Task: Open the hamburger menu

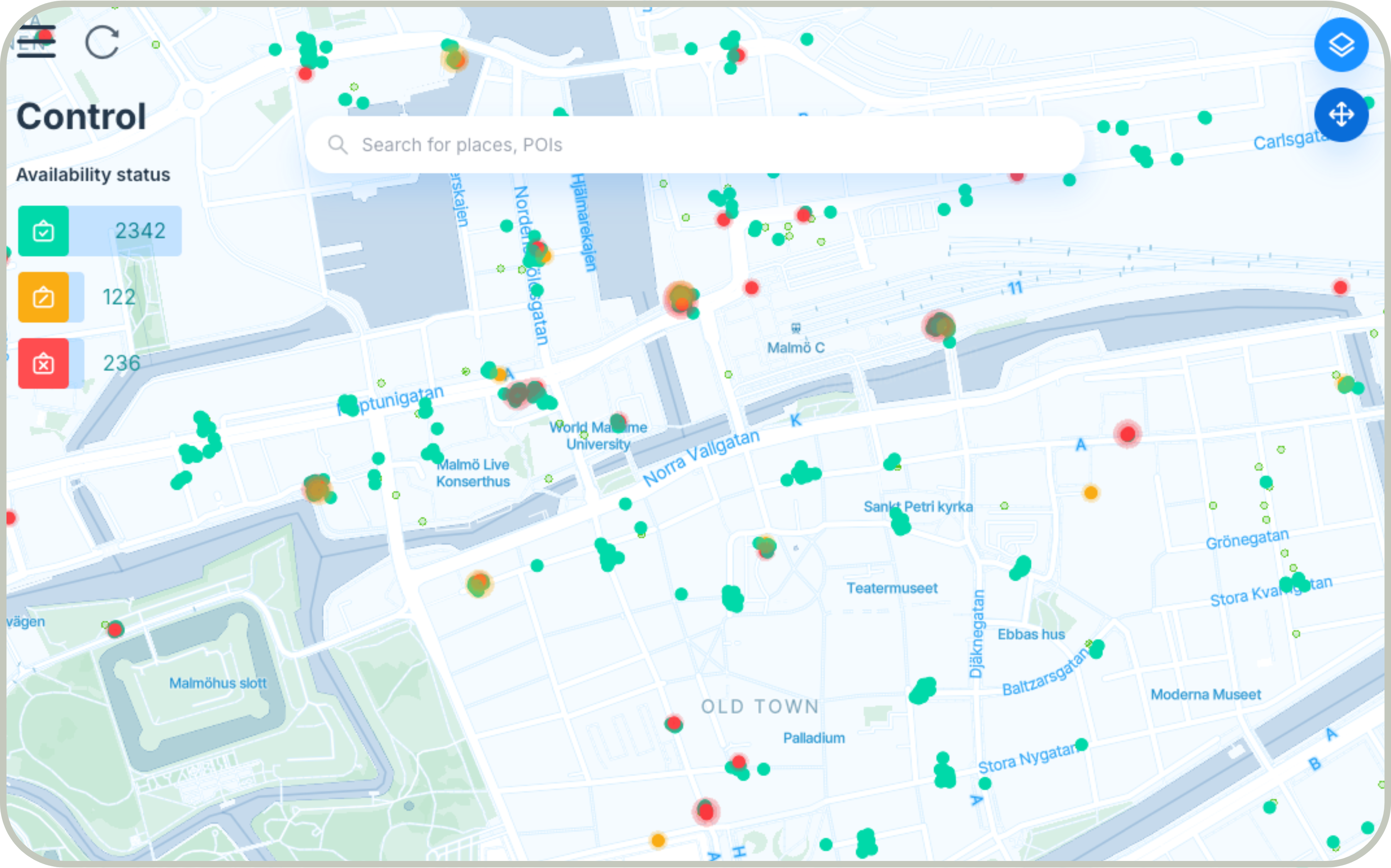Action: click(36, 41)
